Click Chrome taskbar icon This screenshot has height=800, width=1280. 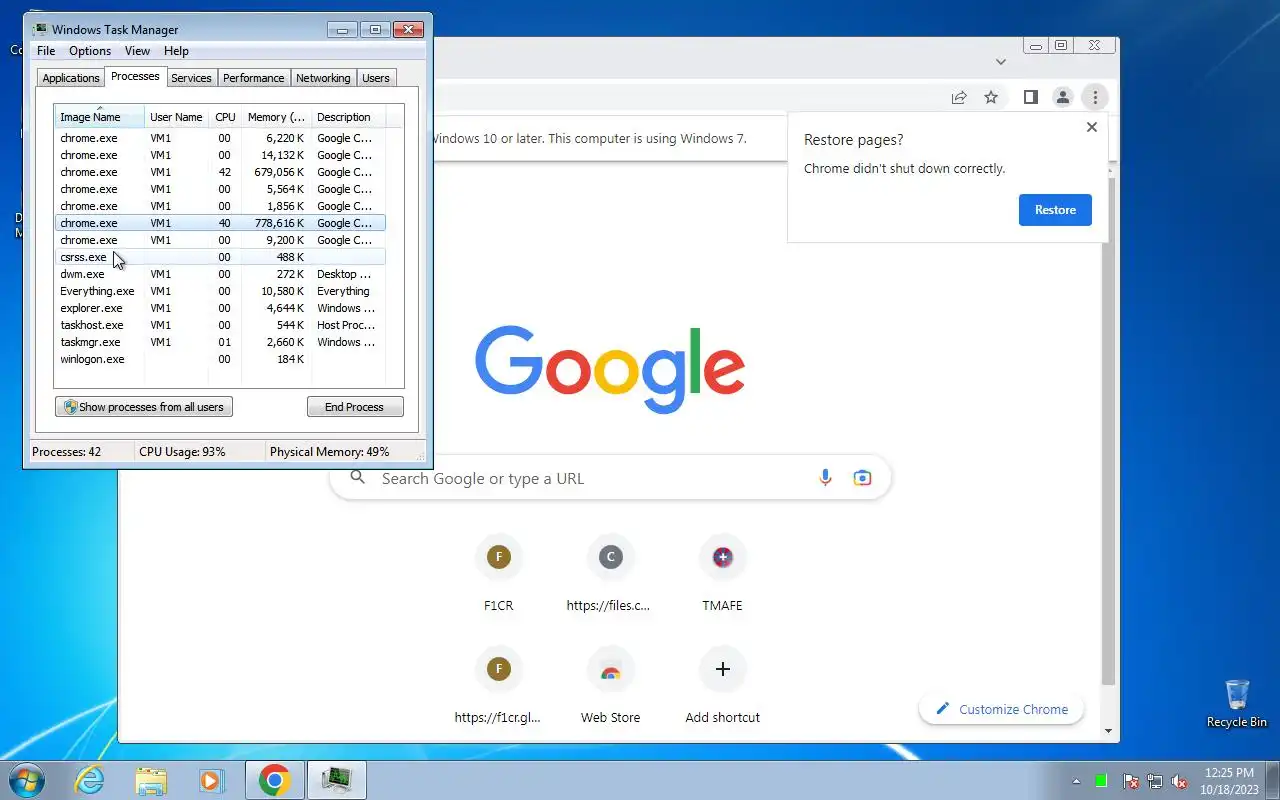click(x=275, y=780)
